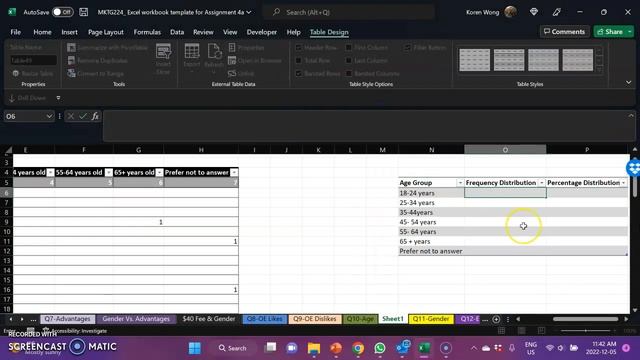
Task: Open Percentage Distribution filter dropdown
Action: (x=624, y=183)
